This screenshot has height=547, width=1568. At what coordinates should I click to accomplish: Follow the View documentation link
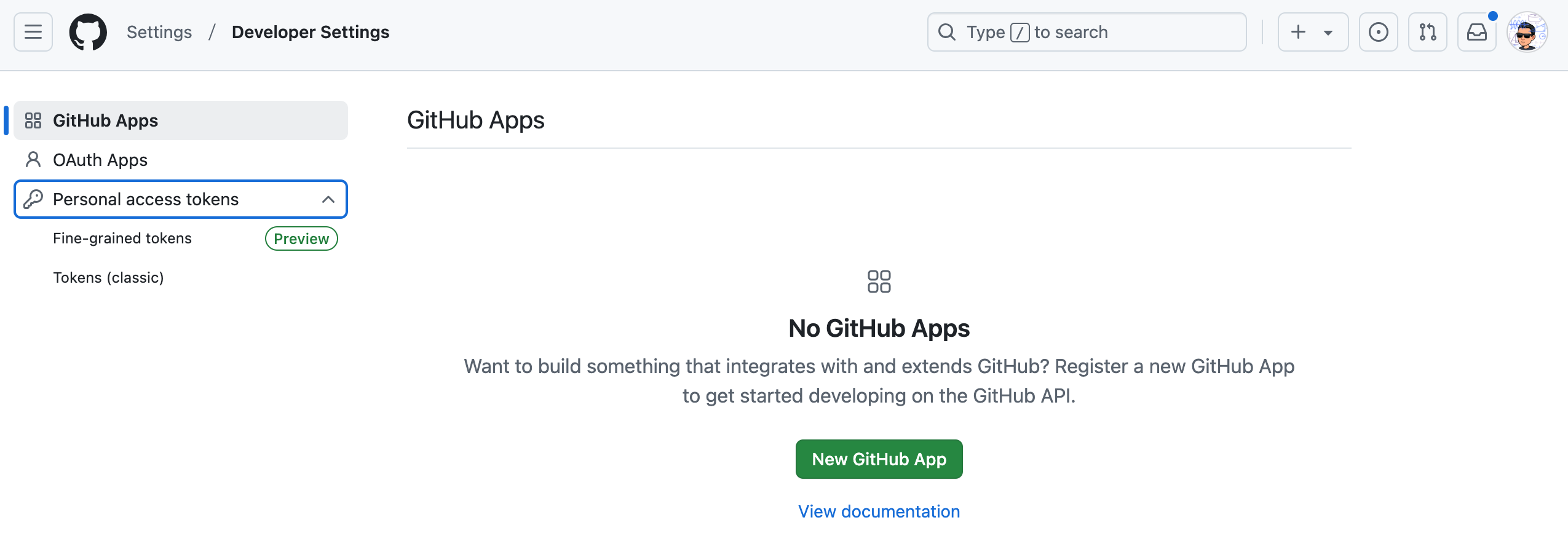pos(879,511)
